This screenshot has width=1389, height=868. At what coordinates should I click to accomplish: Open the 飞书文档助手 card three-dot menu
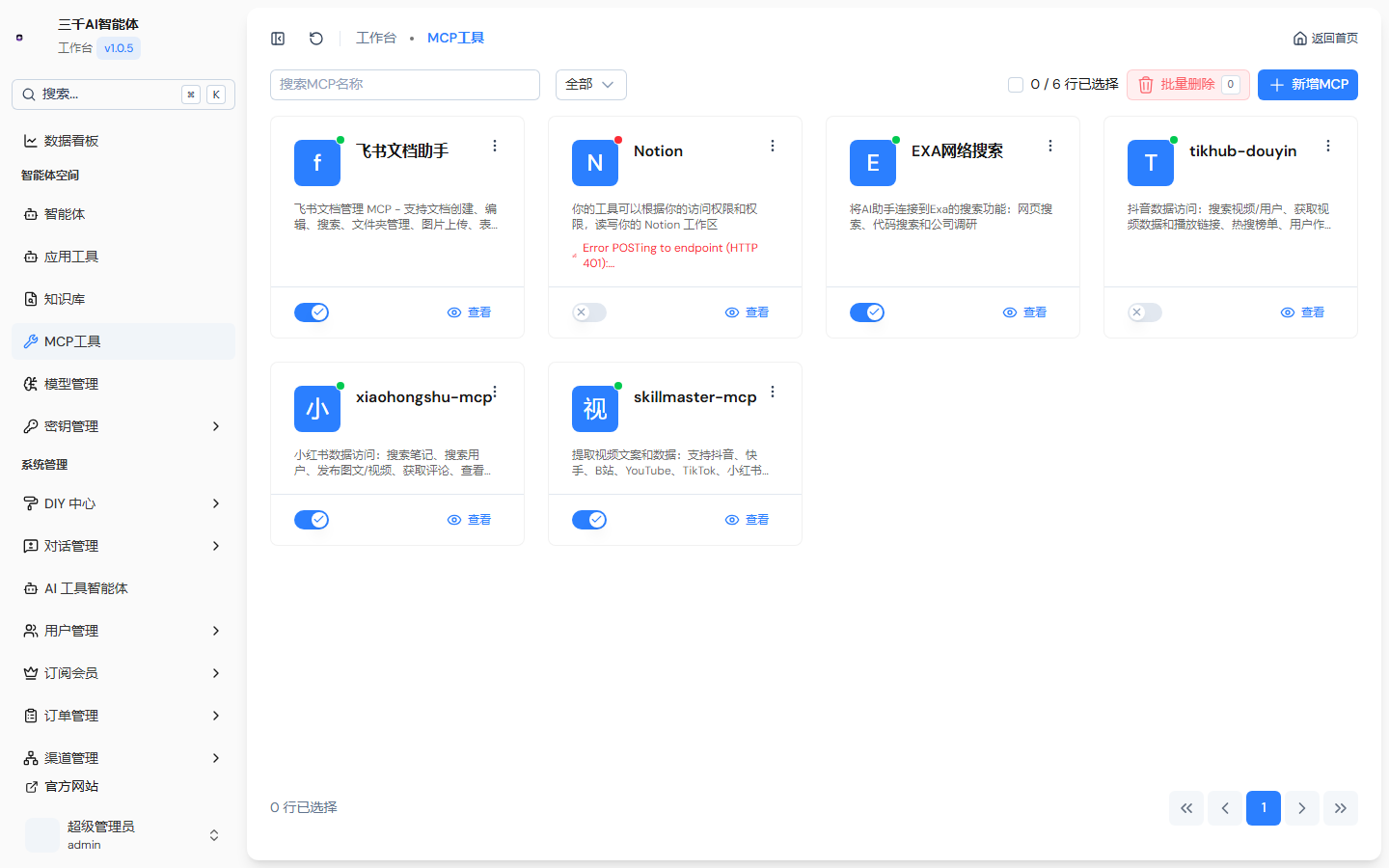[x=495, y=146]
